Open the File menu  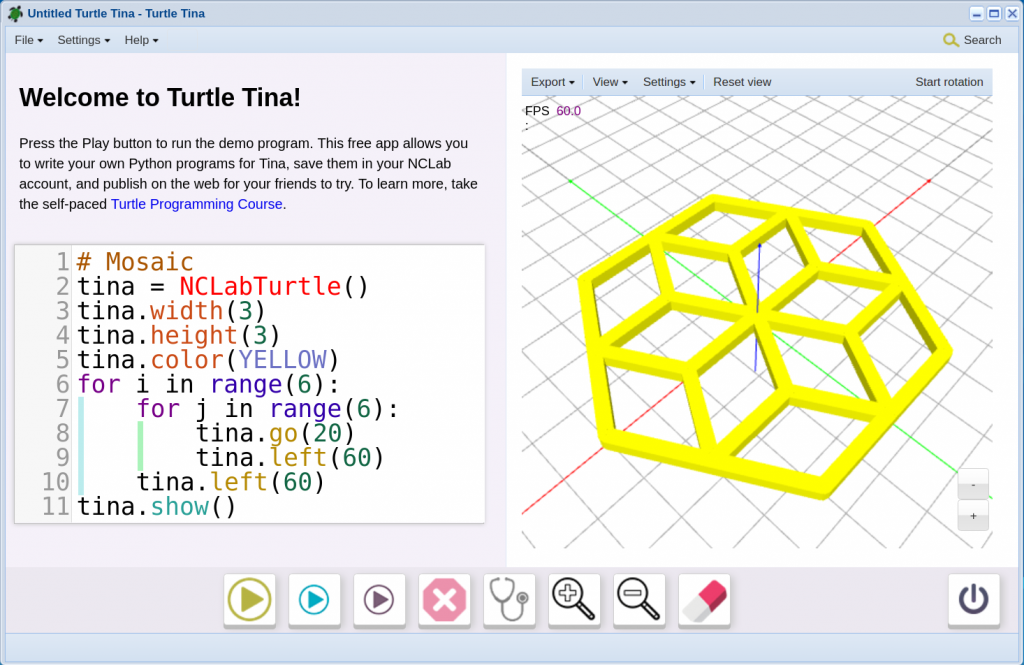tap(29, 40)
